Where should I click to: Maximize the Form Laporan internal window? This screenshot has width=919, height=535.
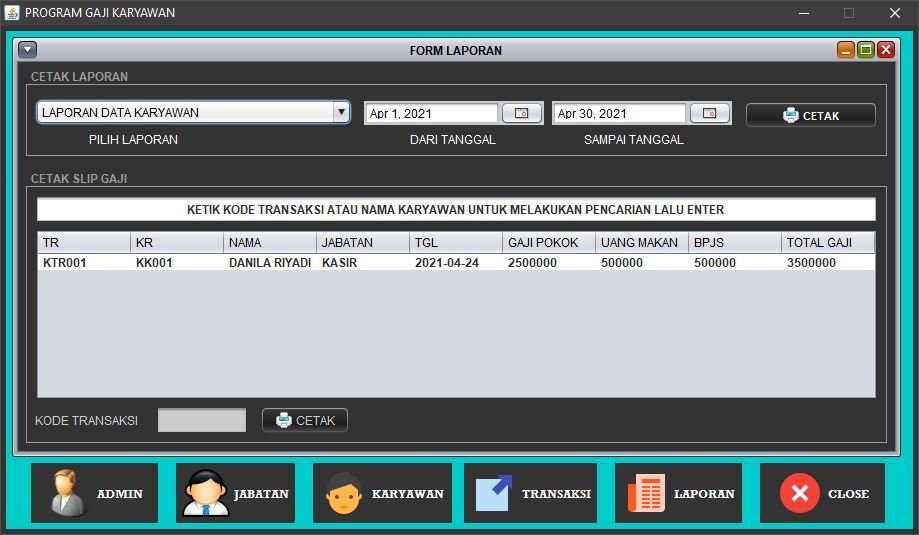866,50
